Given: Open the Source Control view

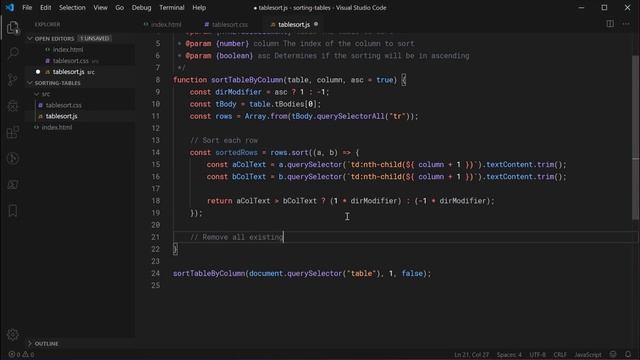Looking at the screenshot, I should [x=13, y=80].
